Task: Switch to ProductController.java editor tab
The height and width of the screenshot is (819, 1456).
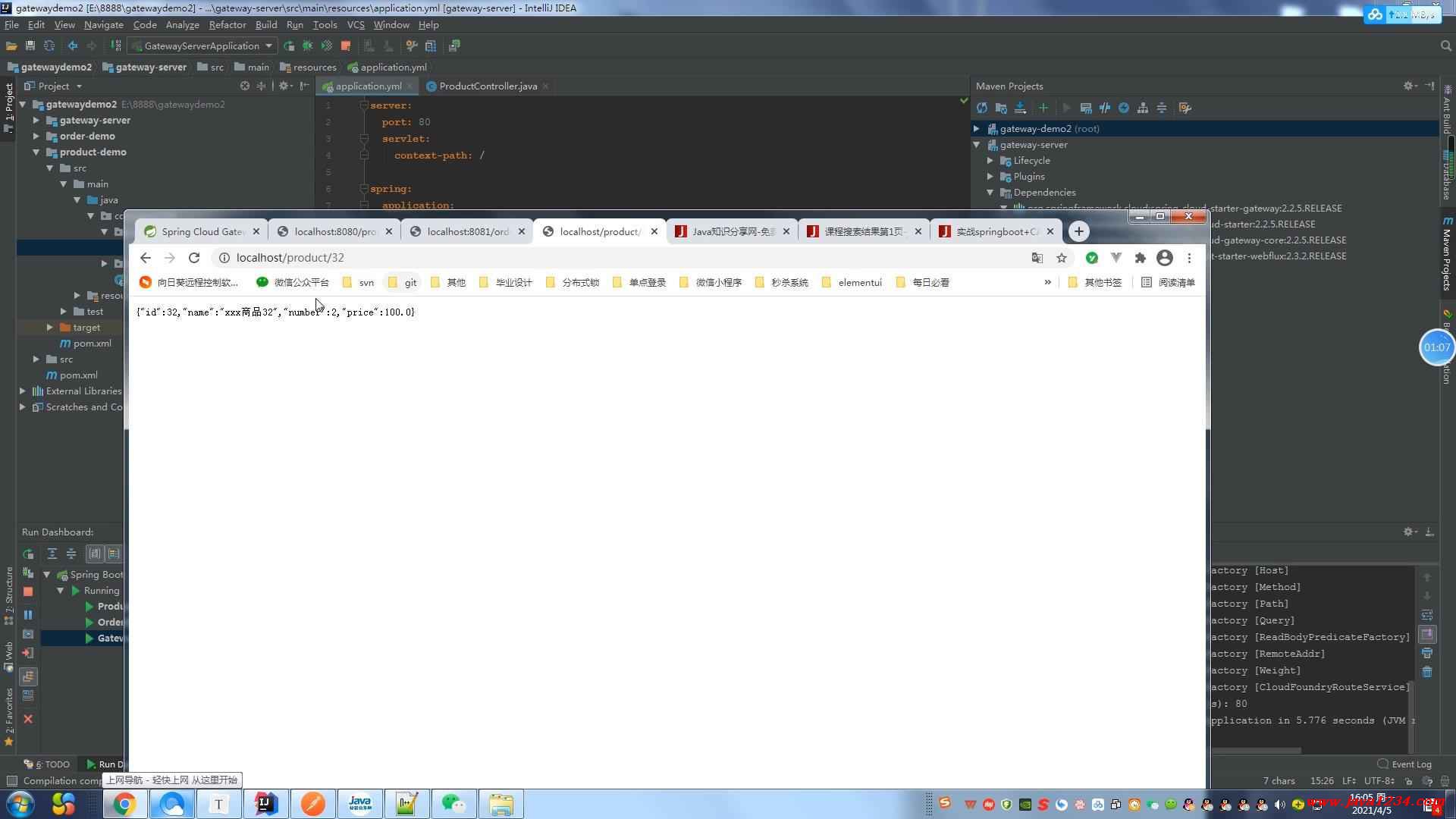Action: pos(488,86)
